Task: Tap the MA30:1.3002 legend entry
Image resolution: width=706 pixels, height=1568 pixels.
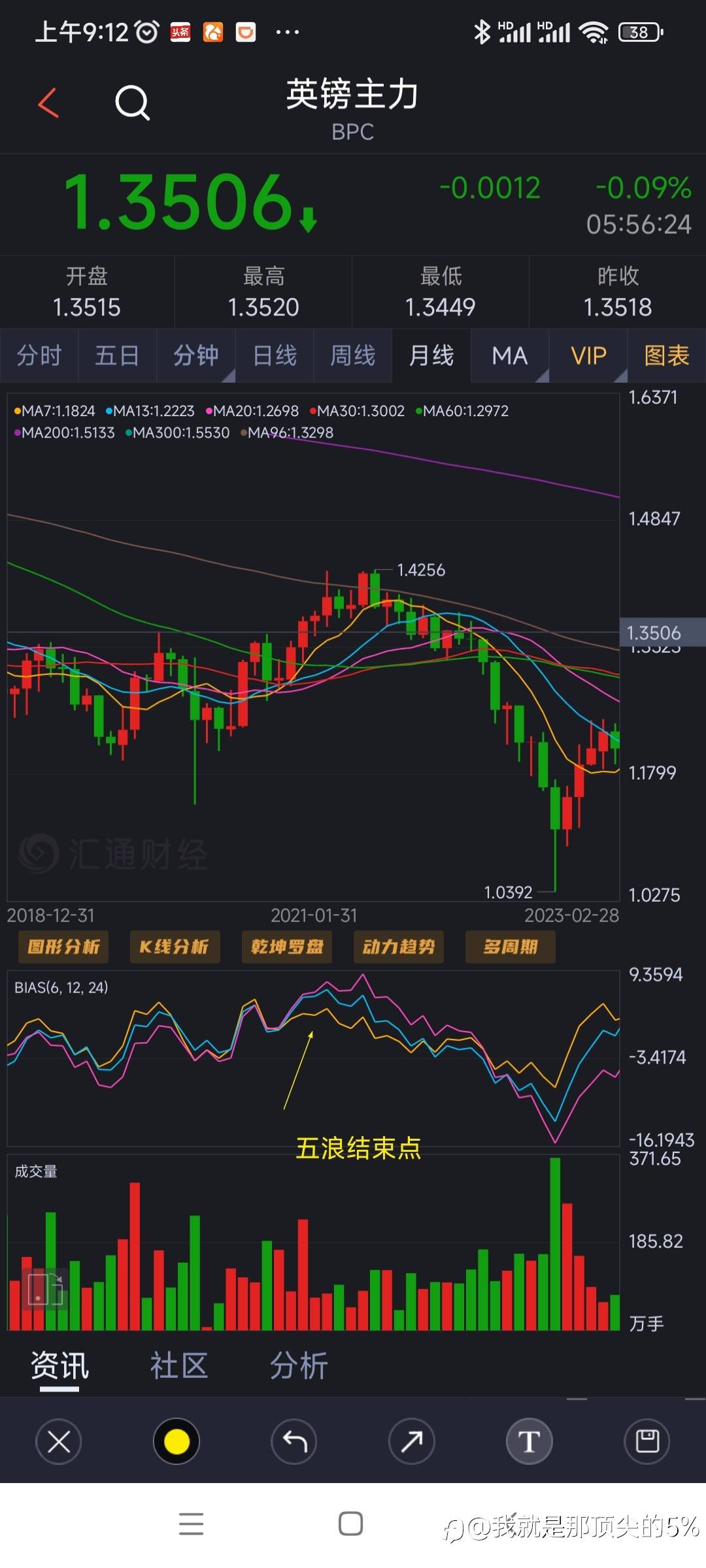Action: point(357,411)
